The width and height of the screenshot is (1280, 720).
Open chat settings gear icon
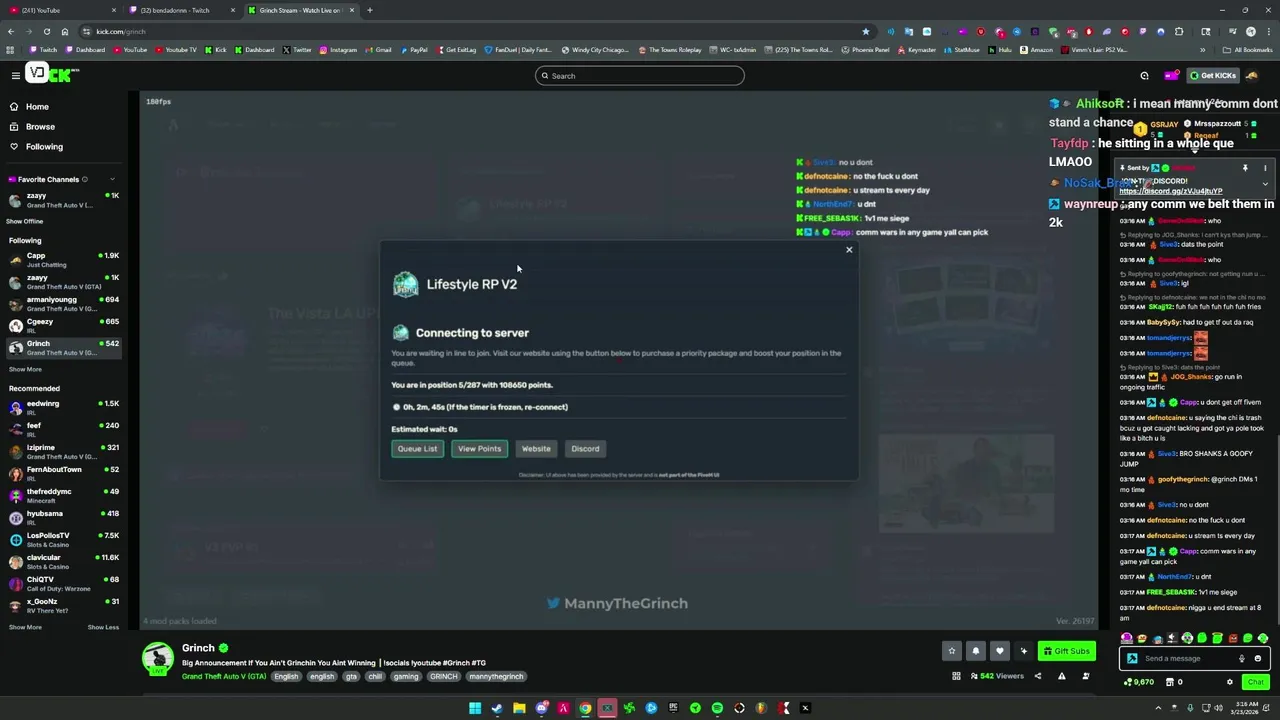[1230, 682]
